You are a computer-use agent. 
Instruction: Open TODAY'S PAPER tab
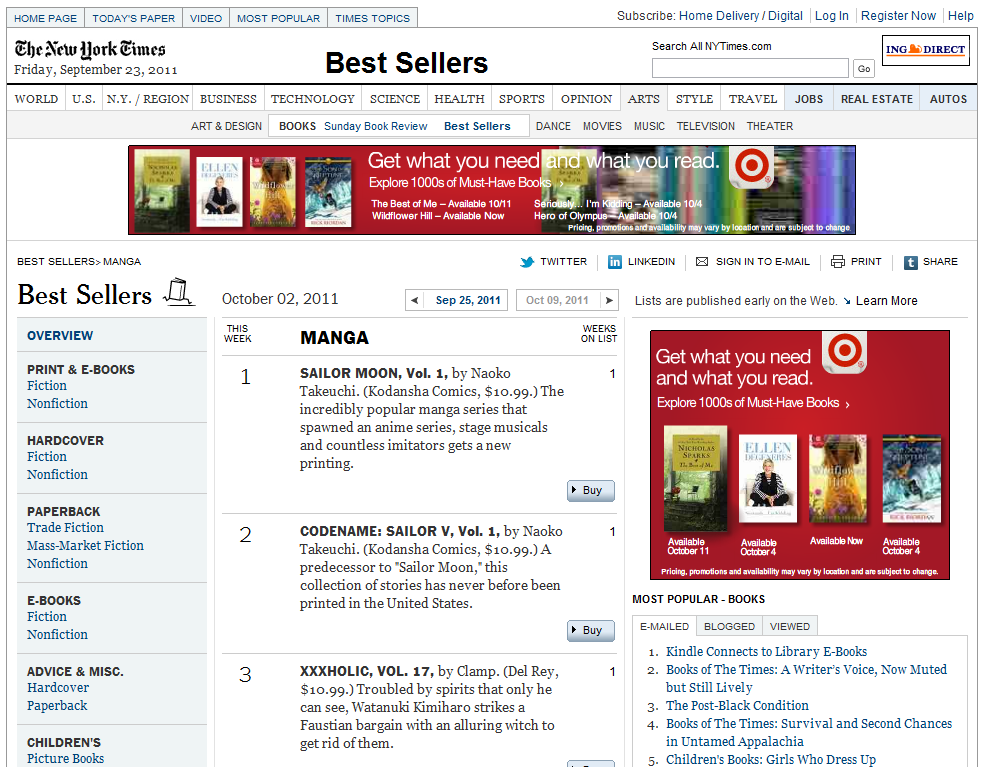(x=134, y=18)
